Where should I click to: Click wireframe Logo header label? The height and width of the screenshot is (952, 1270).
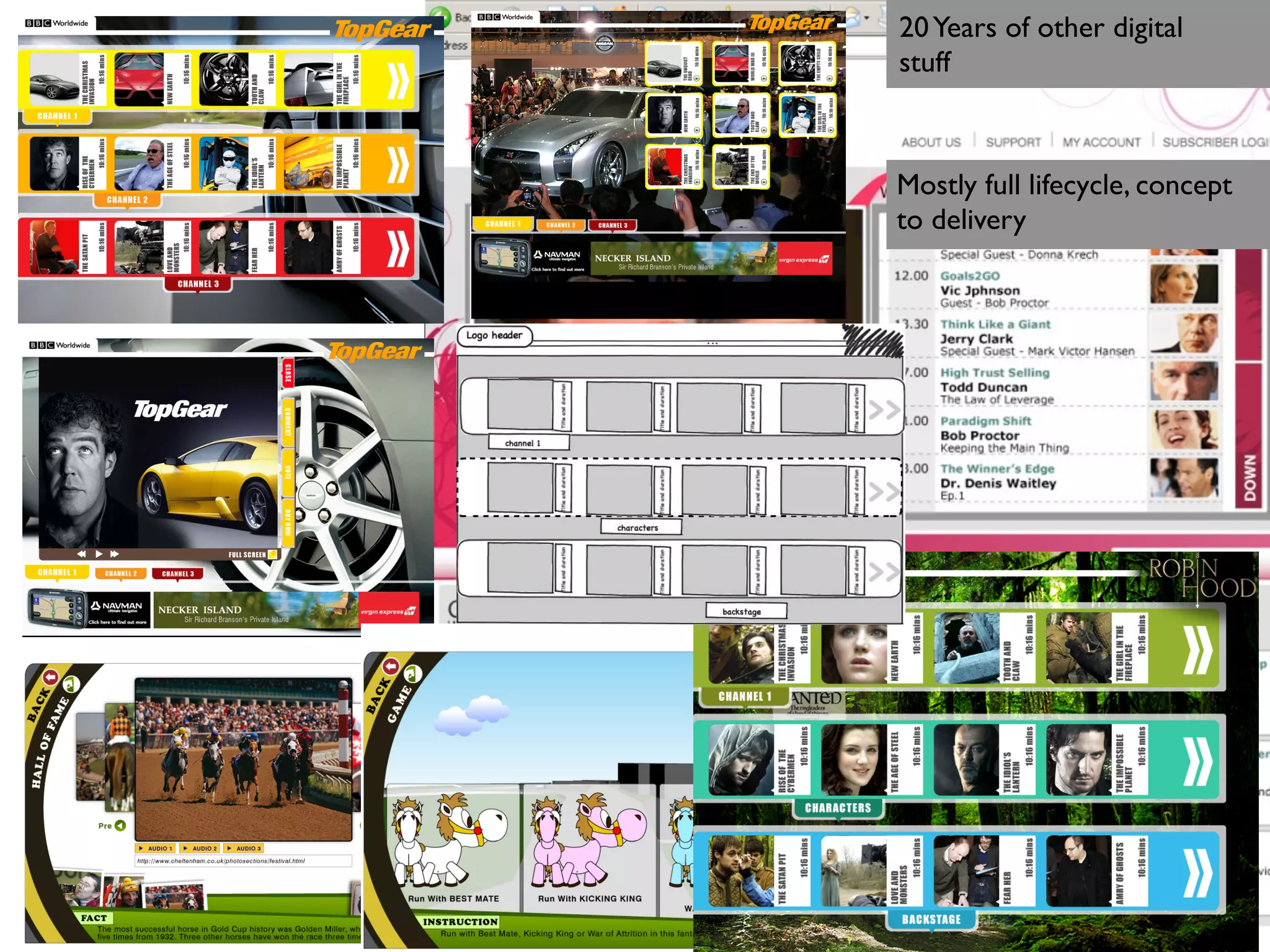coord(494,335)
